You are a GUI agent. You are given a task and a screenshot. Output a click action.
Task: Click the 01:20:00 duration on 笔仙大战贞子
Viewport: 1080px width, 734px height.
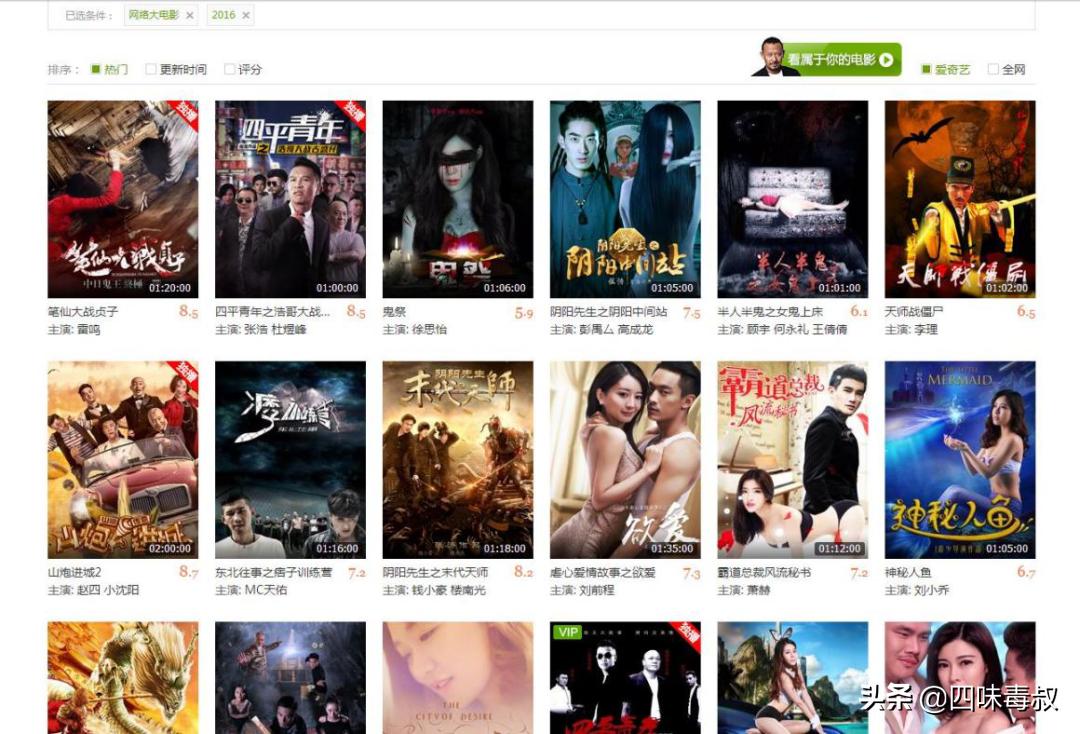(170, 288)
